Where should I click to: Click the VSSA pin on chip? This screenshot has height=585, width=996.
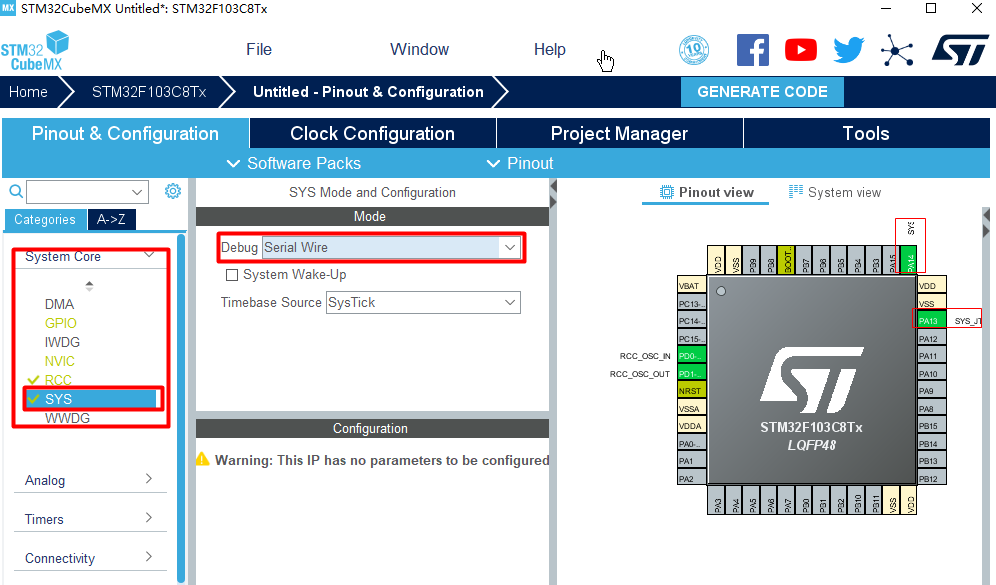[692, 408]
